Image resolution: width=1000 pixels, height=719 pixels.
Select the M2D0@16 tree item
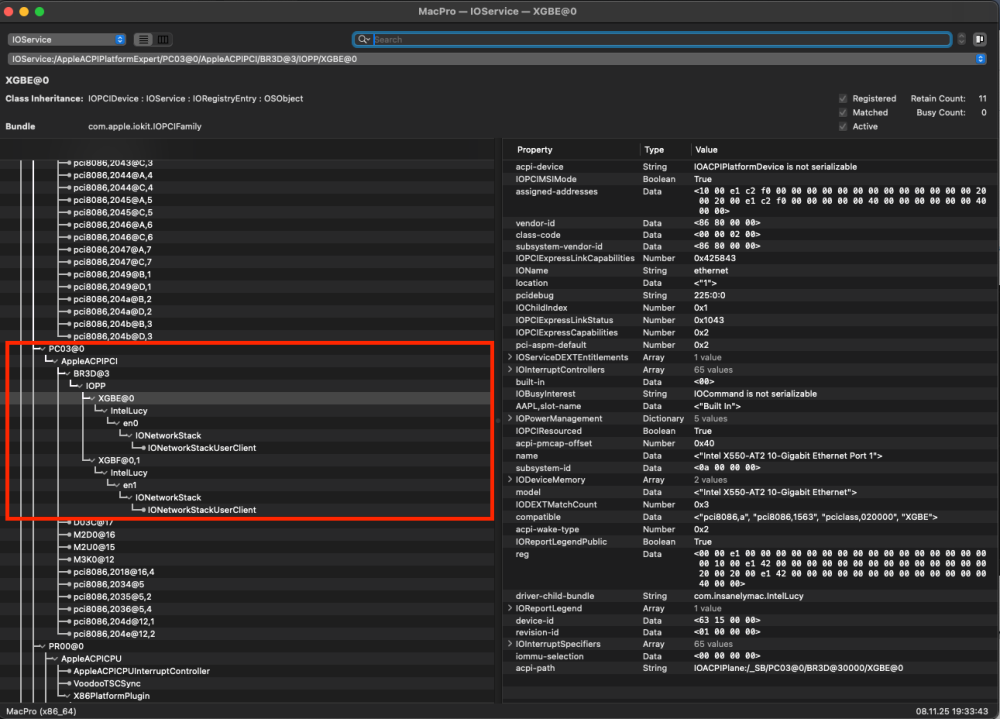tap(94, 535)
